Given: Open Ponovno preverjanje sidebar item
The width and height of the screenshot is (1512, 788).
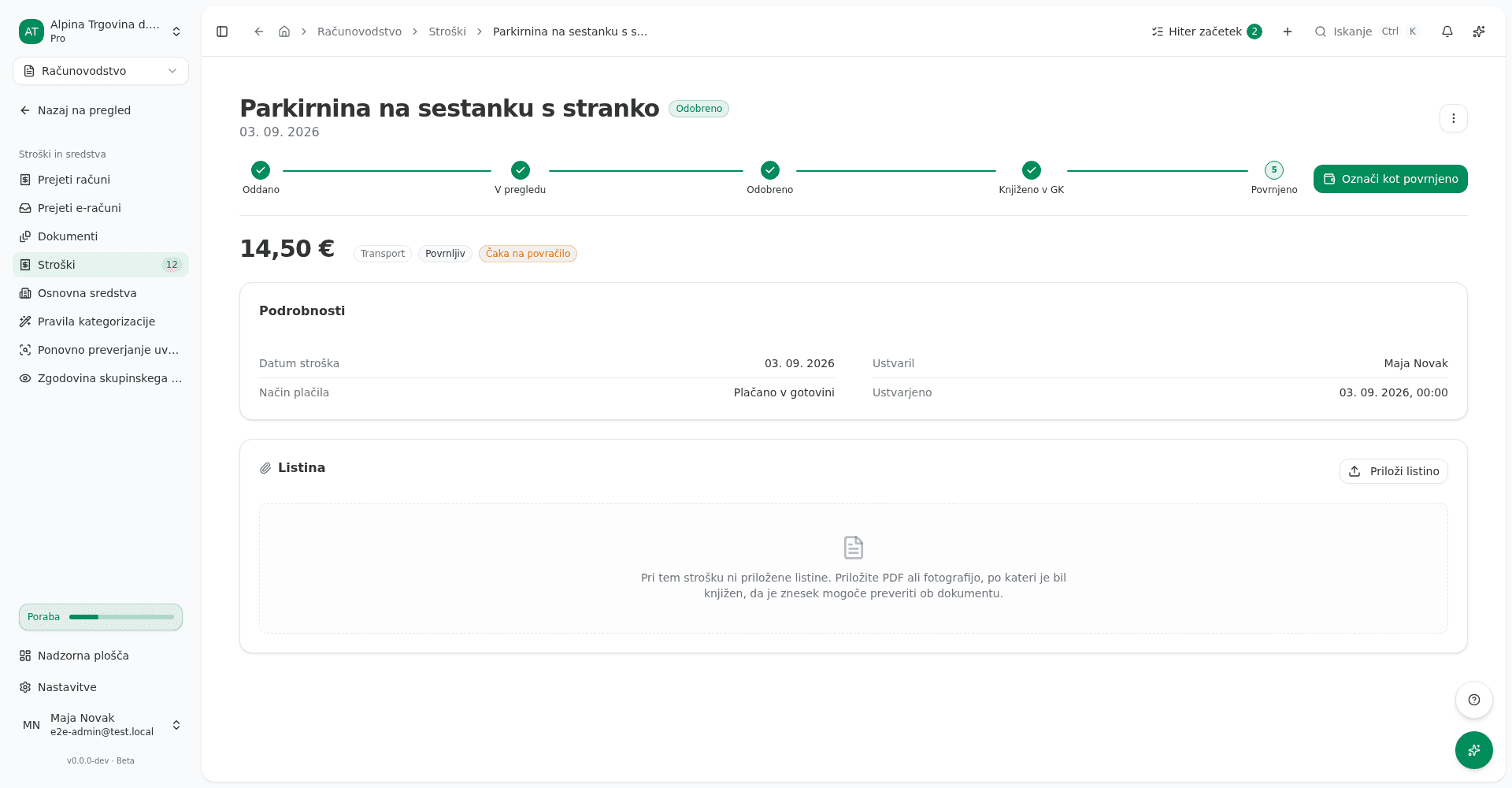Looking at the screenshot, I should [x=101, y=350].
